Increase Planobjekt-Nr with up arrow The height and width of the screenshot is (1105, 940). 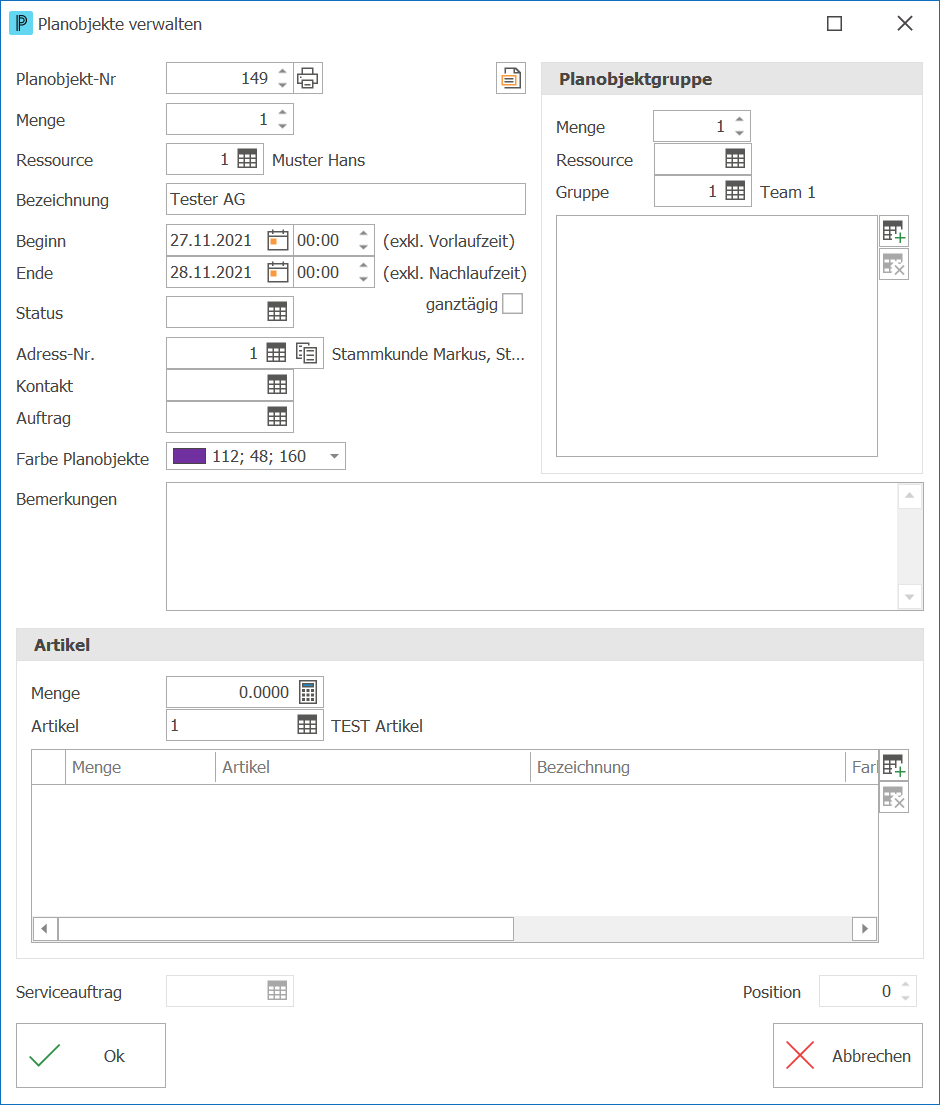[x=283, y=72]
